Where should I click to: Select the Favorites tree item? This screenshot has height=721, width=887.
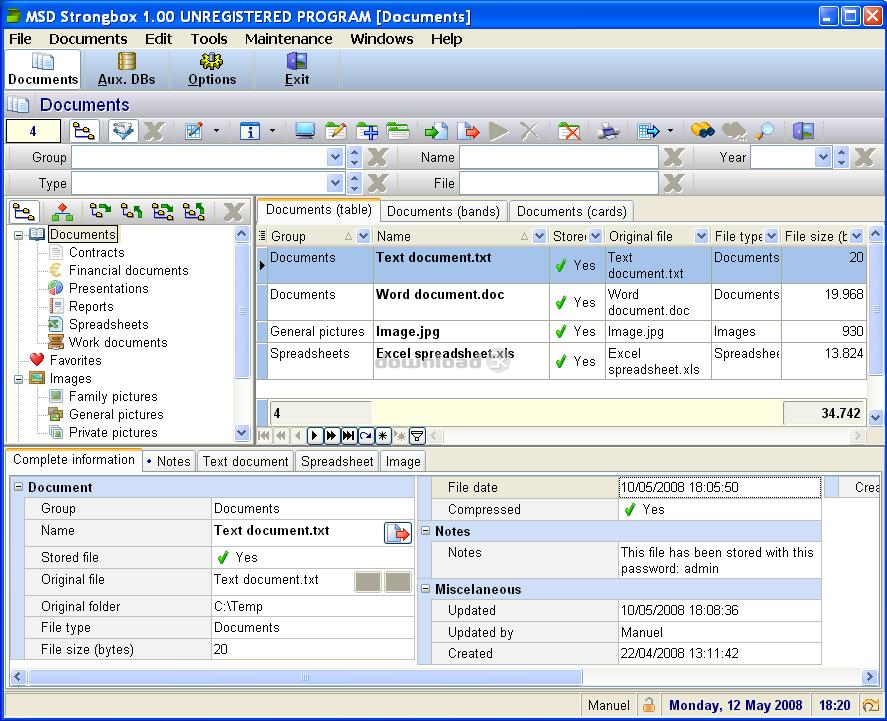[x=75, y=360]
